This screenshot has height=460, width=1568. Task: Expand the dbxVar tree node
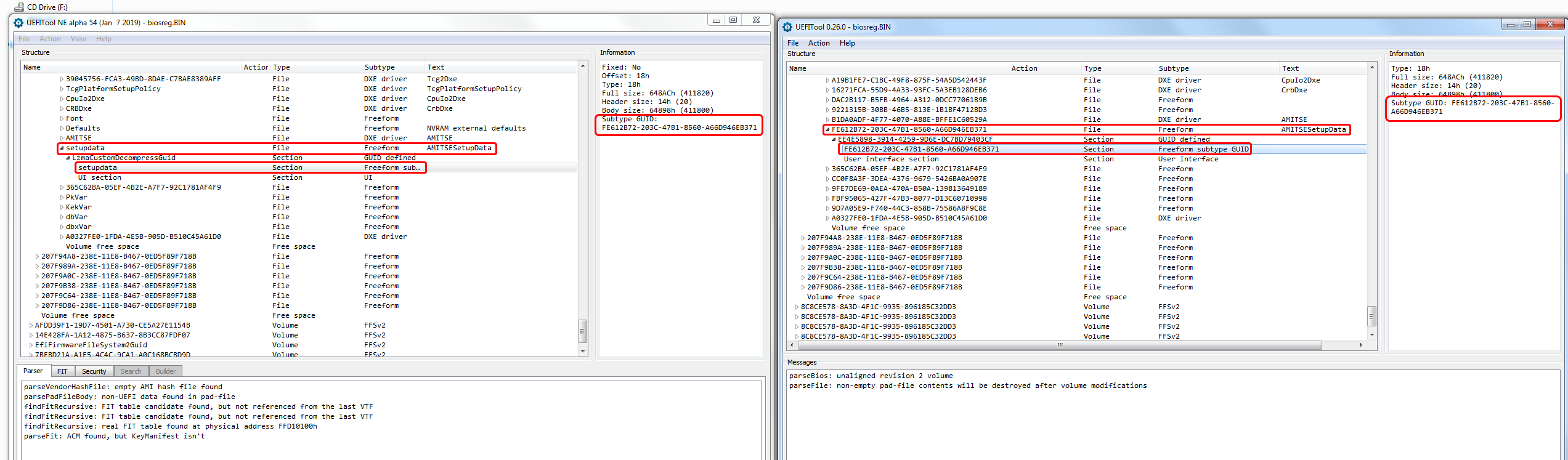pos(62,227)
